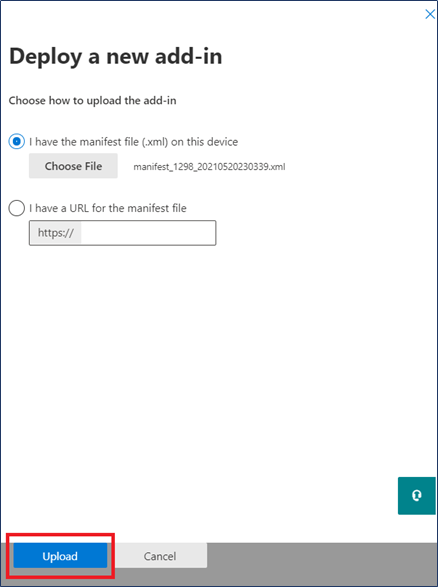Click the Choose File button
The width and height of the screenshot is (438, 587).
73,166
